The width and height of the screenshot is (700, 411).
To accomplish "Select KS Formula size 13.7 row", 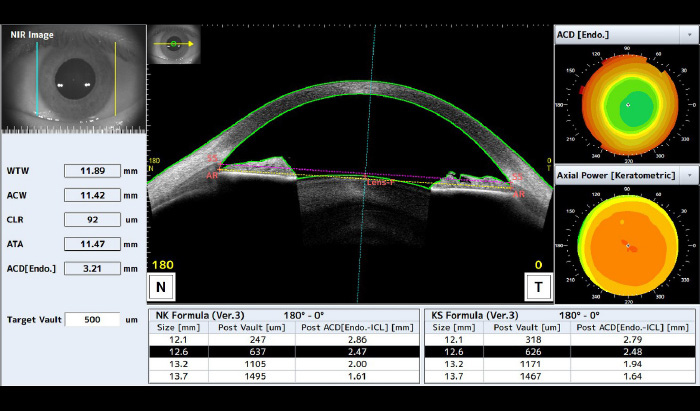I will pyautogui.click(x=560, y=376).
